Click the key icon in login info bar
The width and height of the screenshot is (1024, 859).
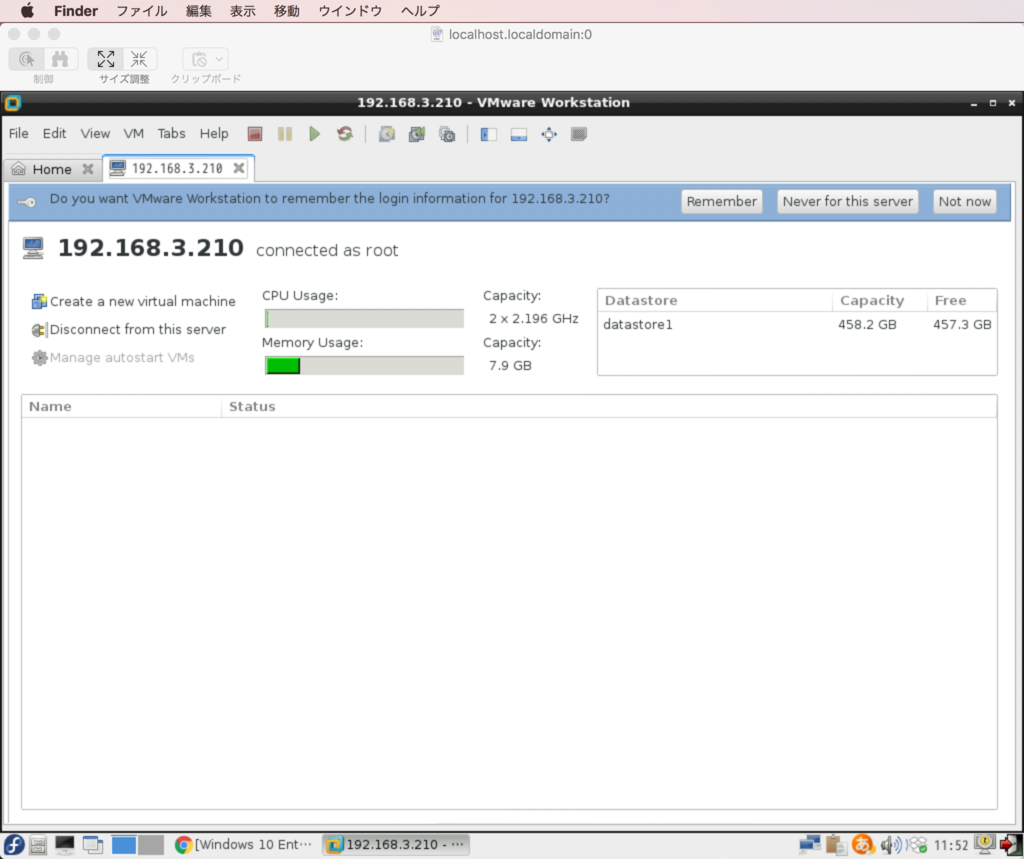coord(27,202)
